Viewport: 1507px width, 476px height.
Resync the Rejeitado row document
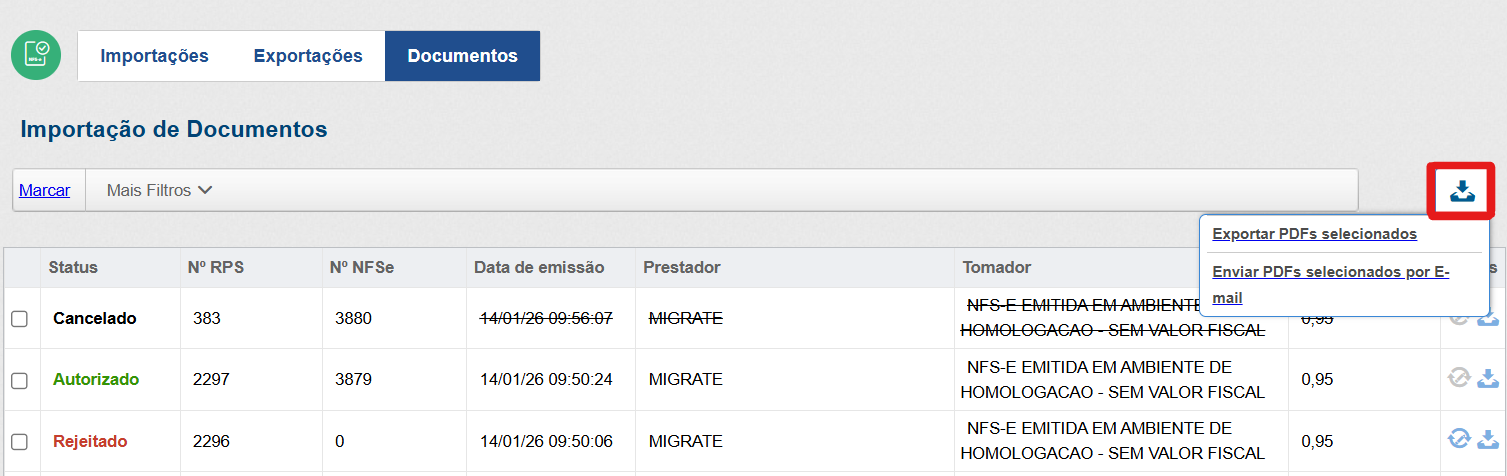click(1459, 440)
